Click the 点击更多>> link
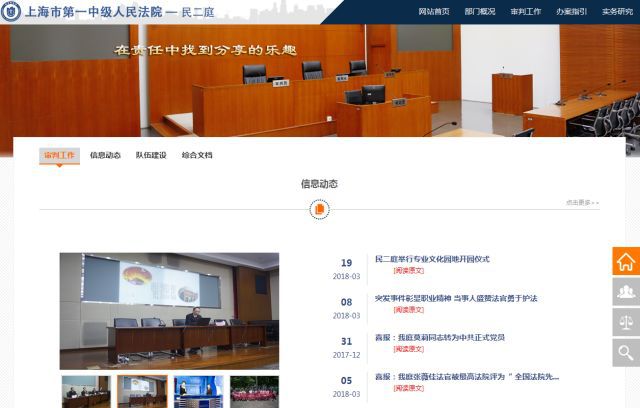The height and width of the screenshot is (408, 640). tap(582, 202)
